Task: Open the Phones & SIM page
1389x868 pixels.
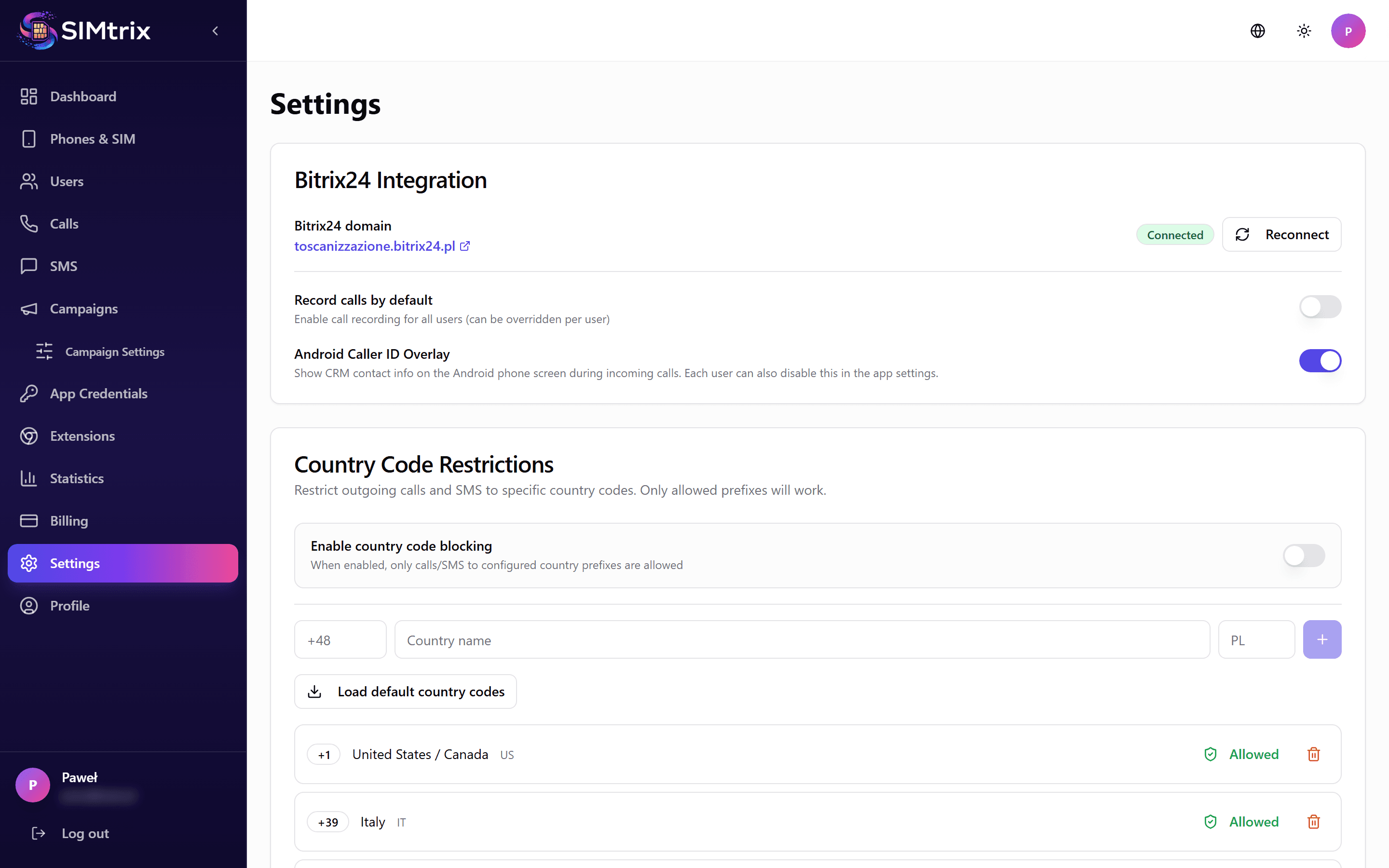Action: tap(93, 139)
